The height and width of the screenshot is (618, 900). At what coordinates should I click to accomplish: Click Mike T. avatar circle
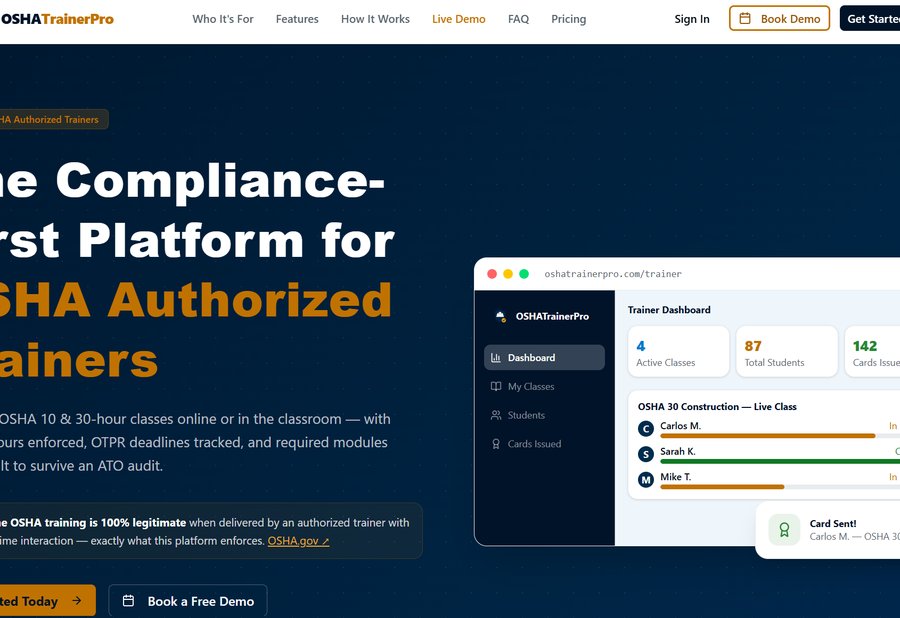point(646,479)
